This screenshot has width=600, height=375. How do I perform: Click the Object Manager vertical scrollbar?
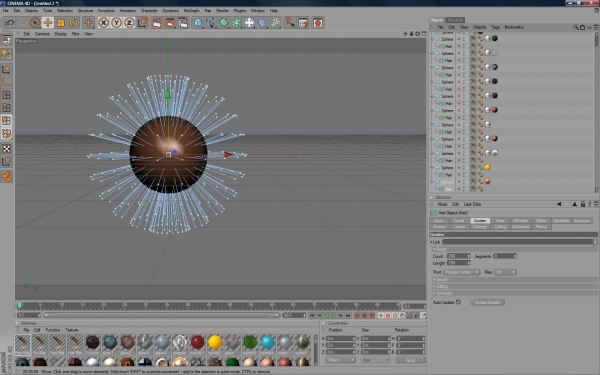point(596,112)
